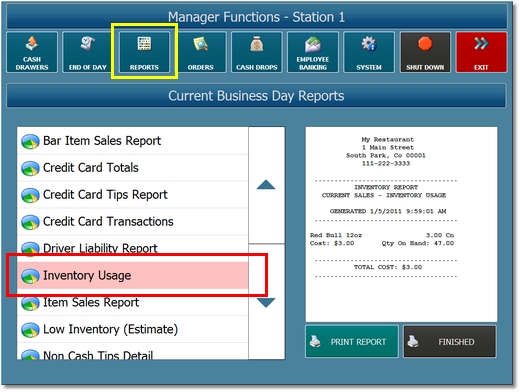Click the pie chart icon beside Bar Item Sales Report
This screenshot has height=392, width=520.
coord(30,142)
